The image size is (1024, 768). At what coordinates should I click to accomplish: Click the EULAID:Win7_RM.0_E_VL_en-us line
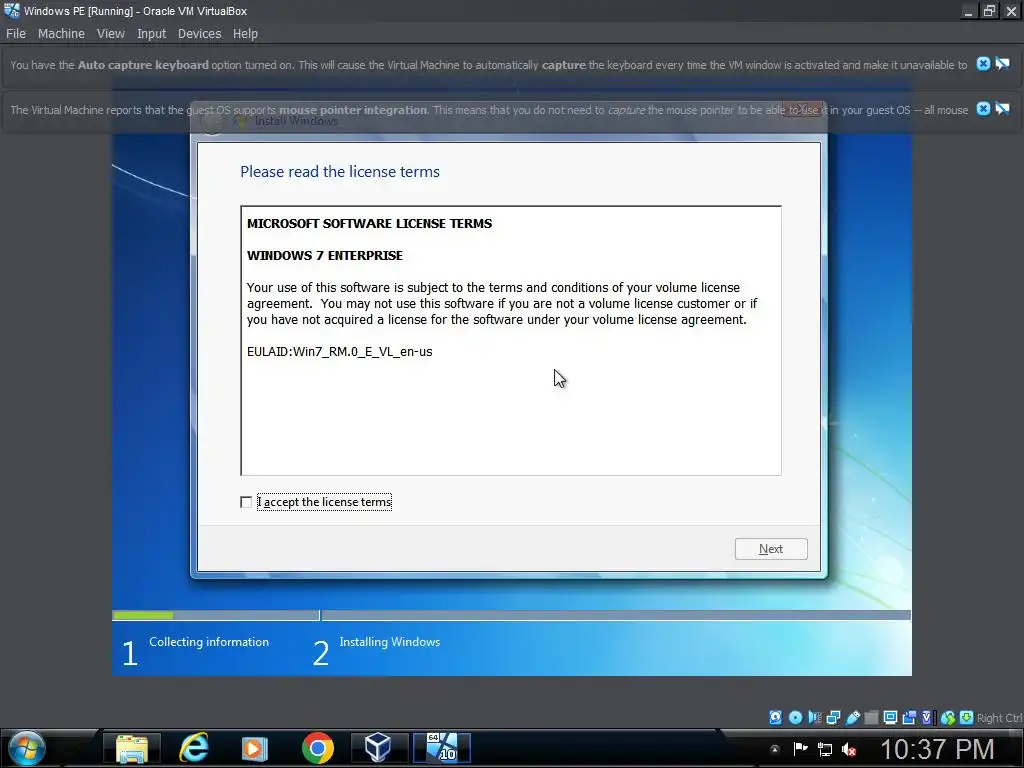click(340, 351)
